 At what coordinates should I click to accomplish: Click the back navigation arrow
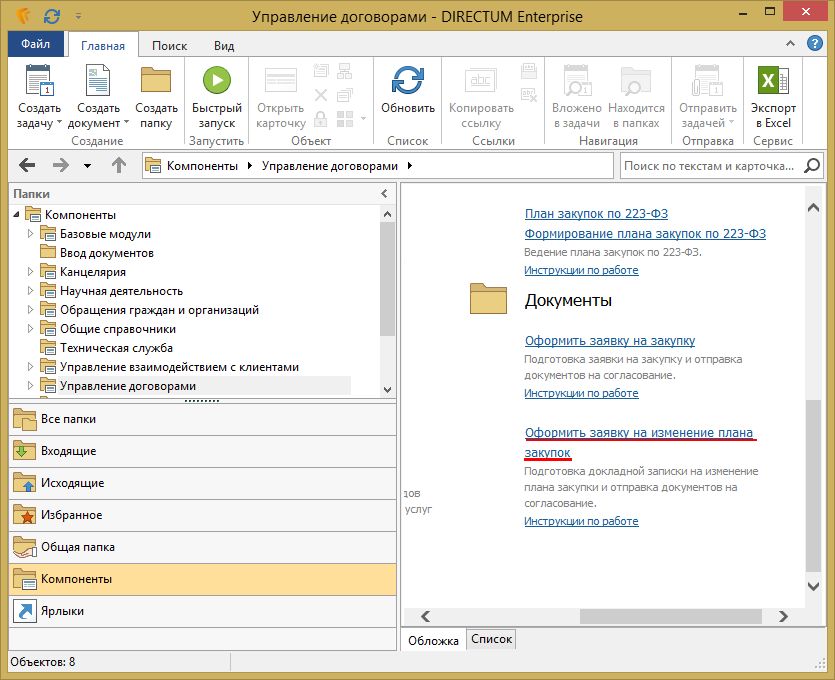tap(27, 165)
